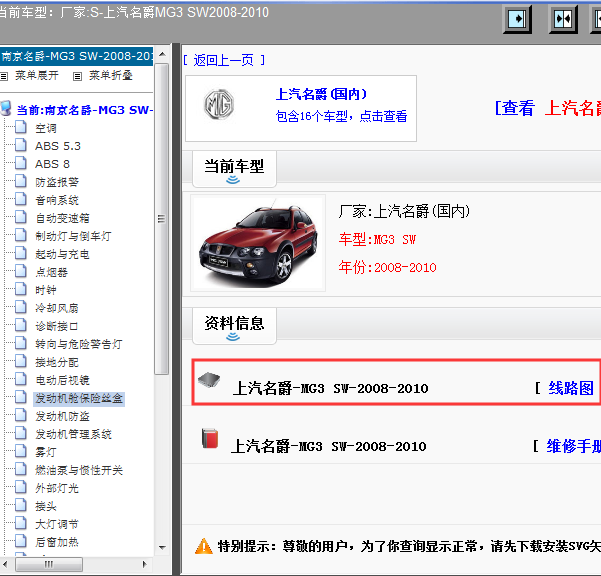Open the 制动灯与倒车灯 tree item
Image resolution: width=601 pixels, height=576 pixels.
73,236
